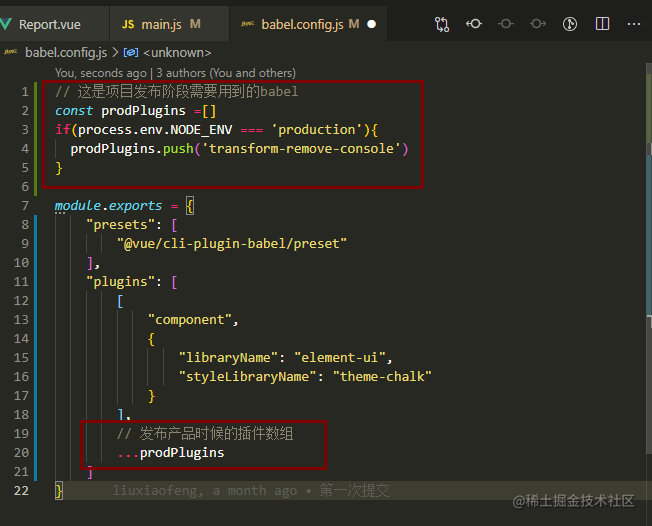Open the 'You, seconds ago' codelens

pyautogui.click(x=101, y=73)
